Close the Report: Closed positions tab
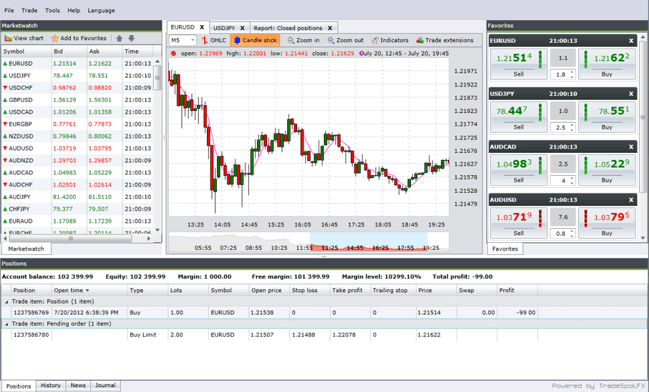649x392 pixels. click(x=330, y=28)
